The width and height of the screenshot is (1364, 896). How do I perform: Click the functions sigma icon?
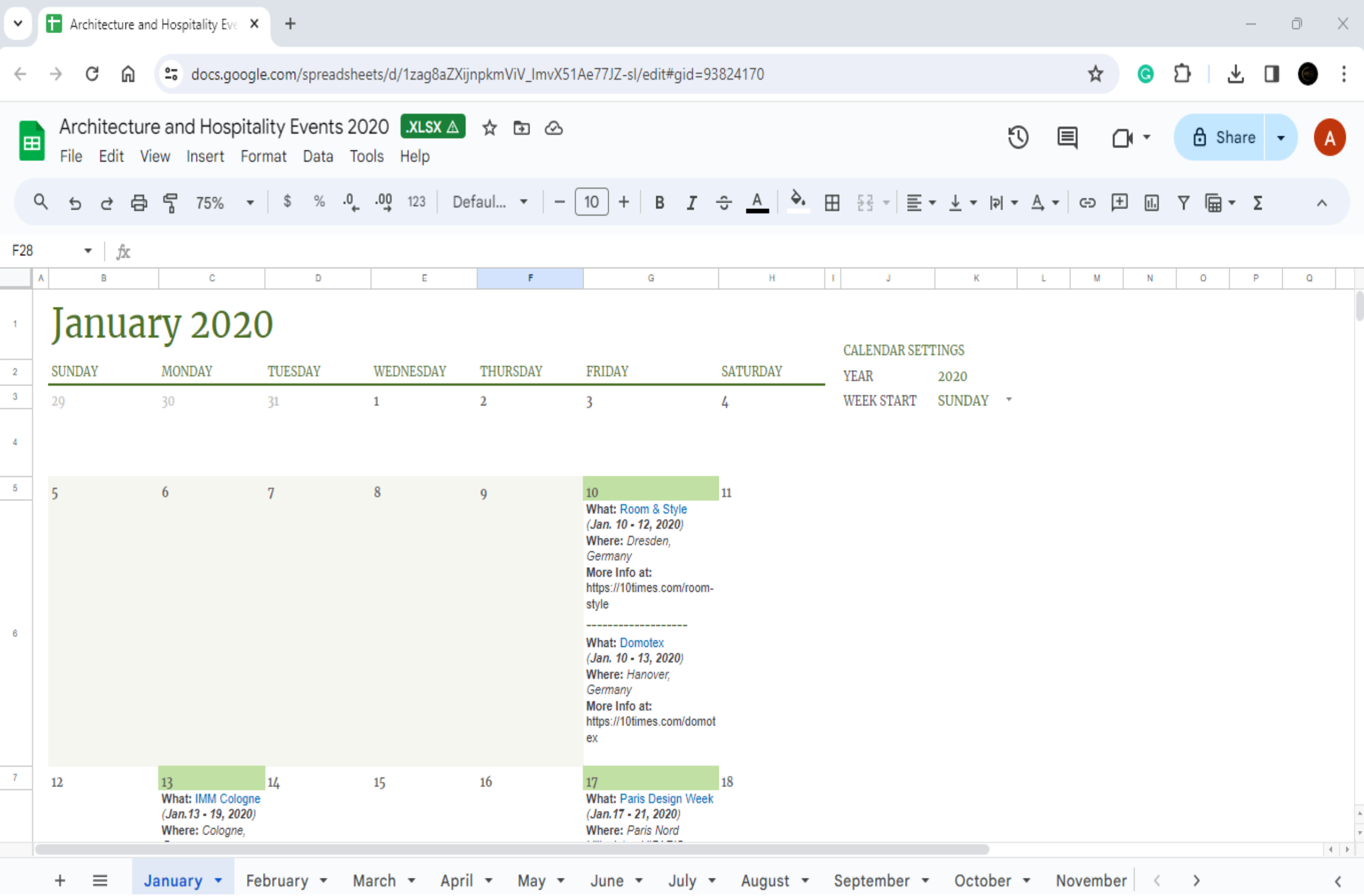(x=1258, y=203)
